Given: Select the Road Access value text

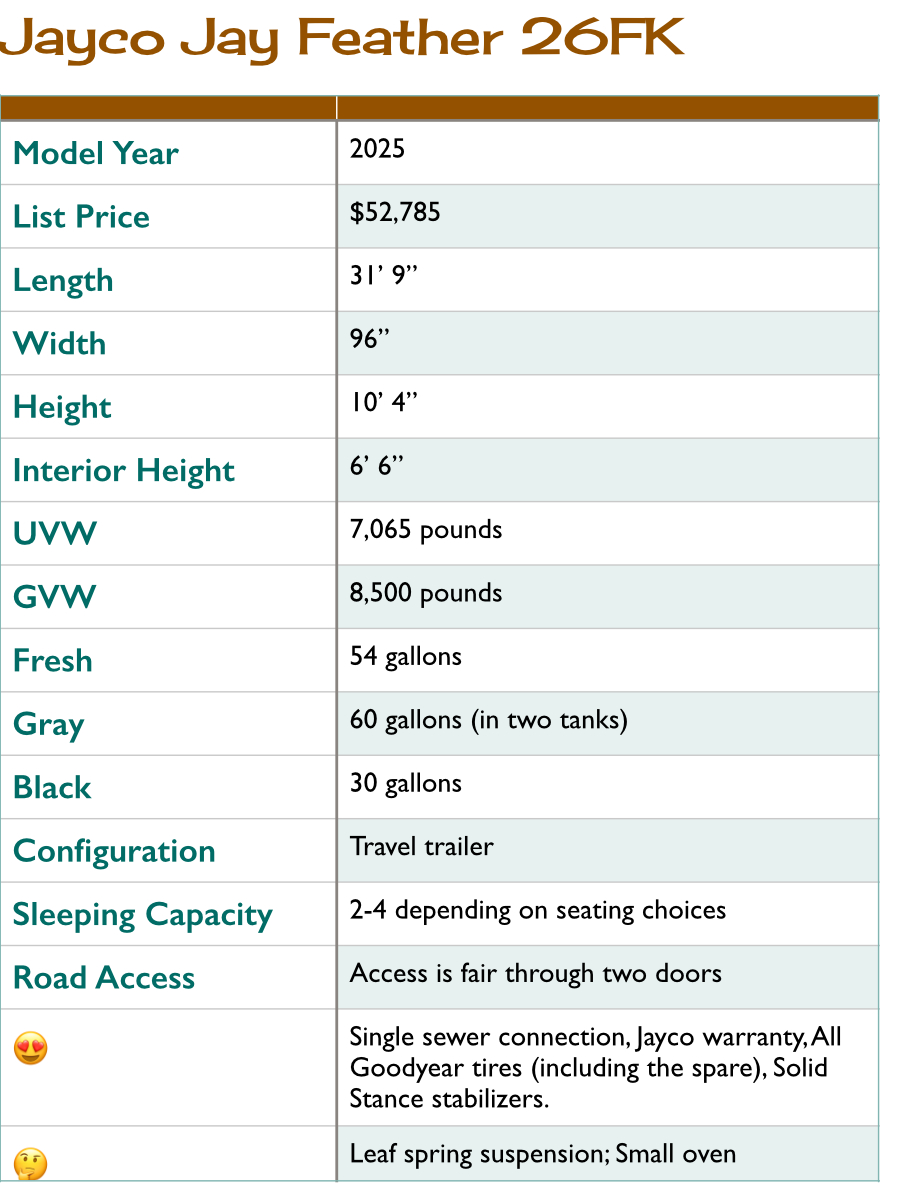Looking at the screenshot, I should tap(536, 973).
